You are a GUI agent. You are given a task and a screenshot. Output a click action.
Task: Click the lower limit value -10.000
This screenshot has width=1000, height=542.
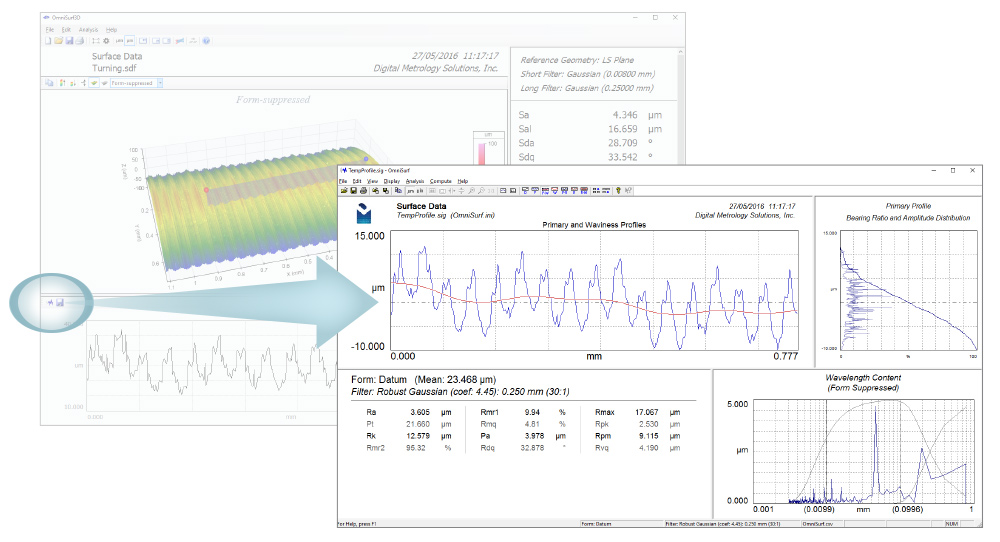coord(367,346)
